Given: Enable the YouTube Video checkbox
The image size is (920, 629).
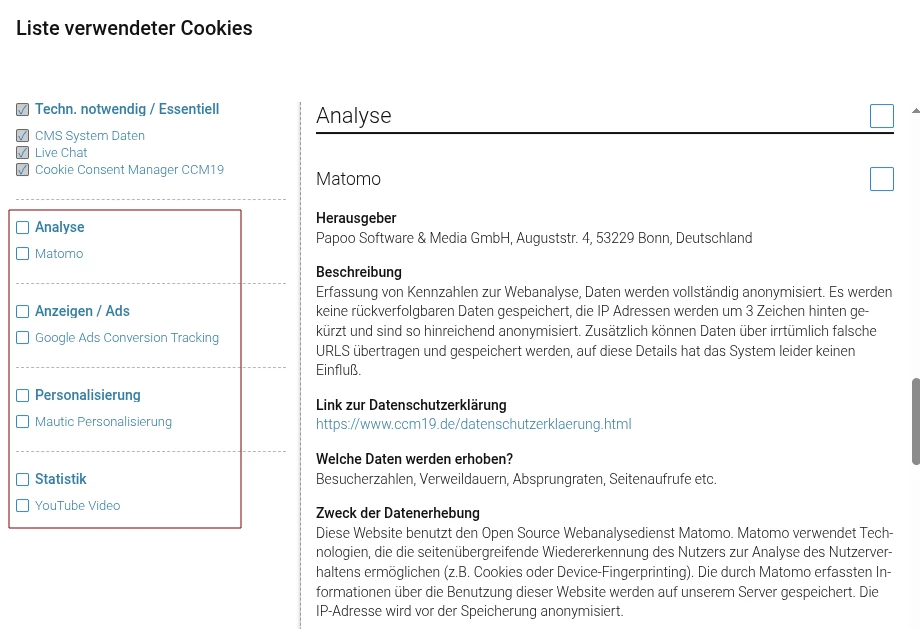Looking at the screenshot, I should (x=23, y=506).
